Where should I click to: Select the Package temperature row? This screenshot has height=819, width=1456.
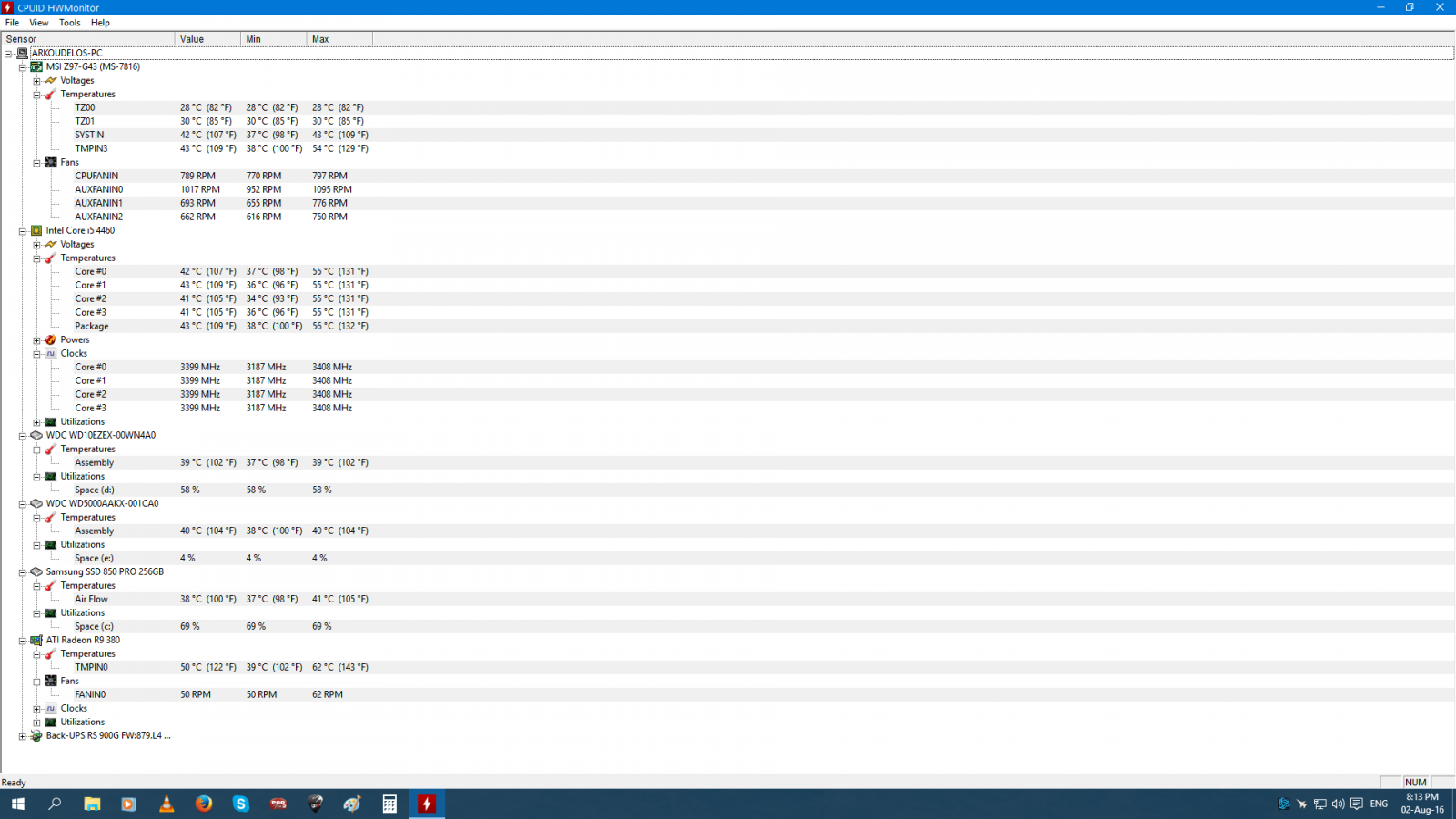[x=728, y=326]
